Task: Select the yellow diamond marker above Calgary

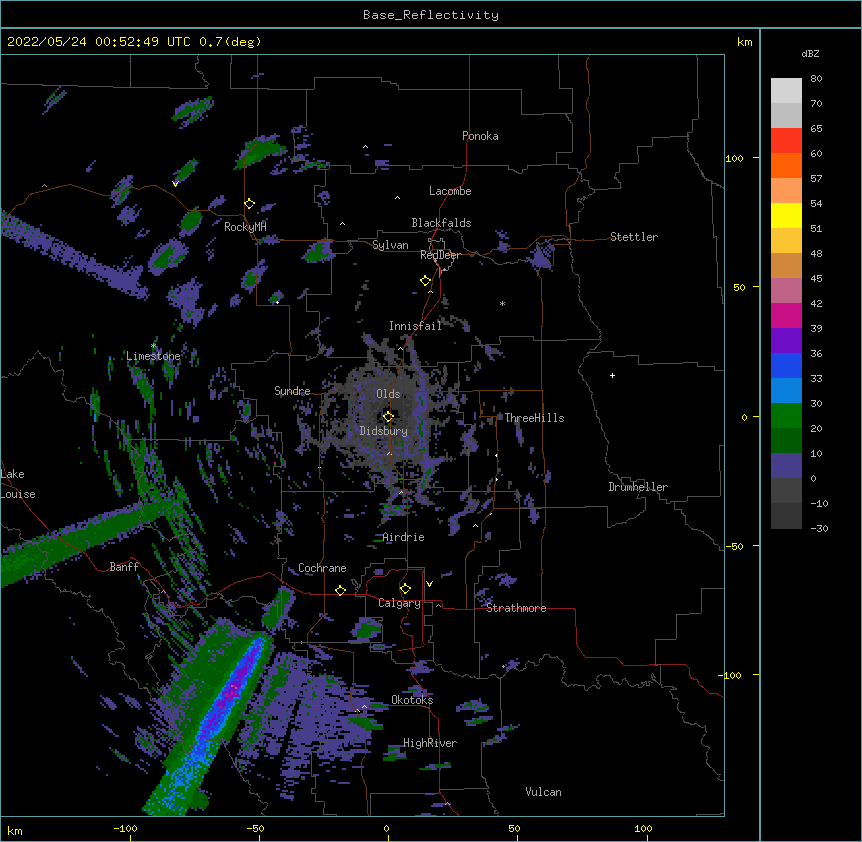Action: (x=405, y=589)
